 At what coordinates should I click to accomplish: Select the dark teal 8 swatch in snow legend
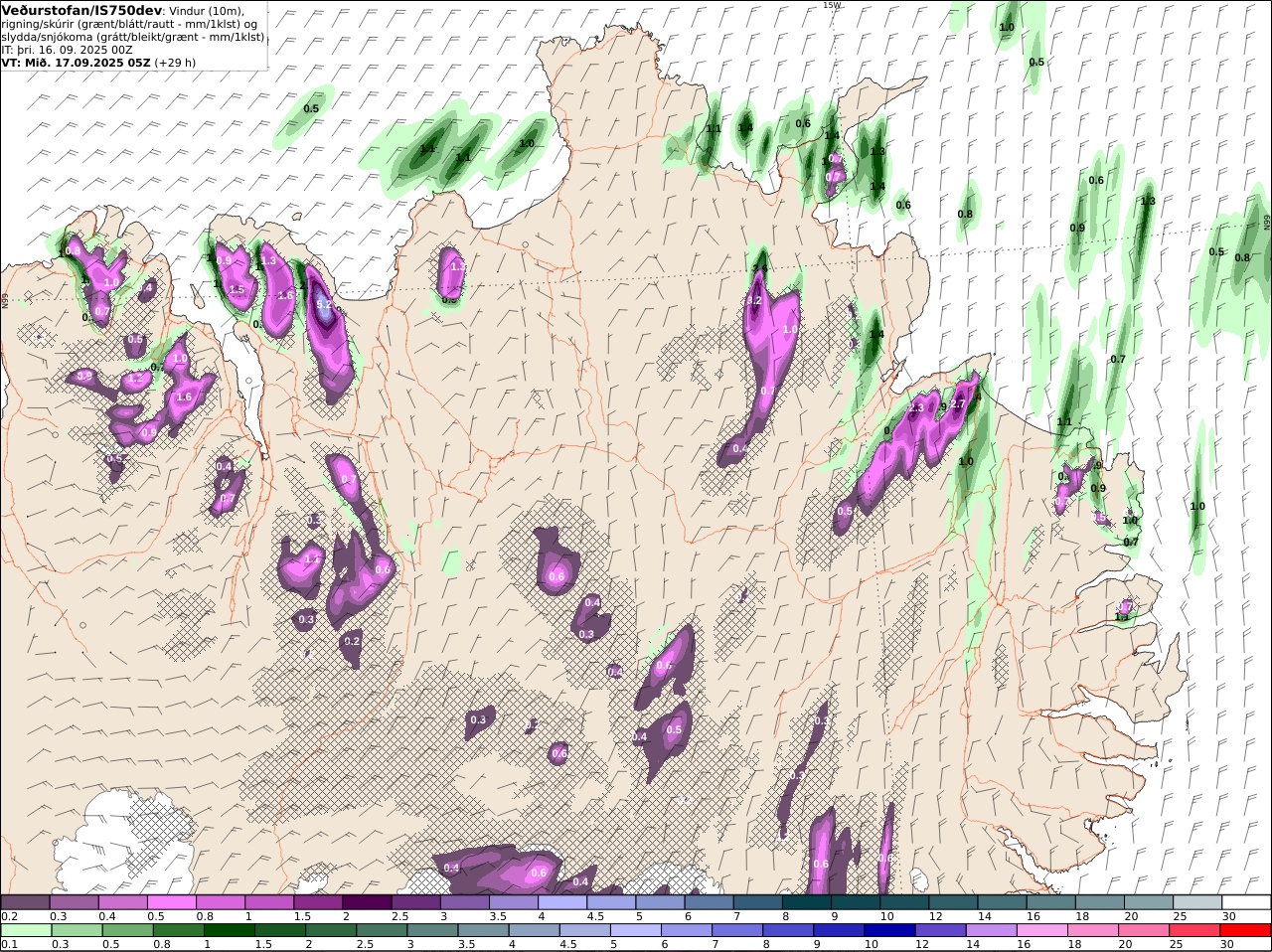tap(807, 902)
